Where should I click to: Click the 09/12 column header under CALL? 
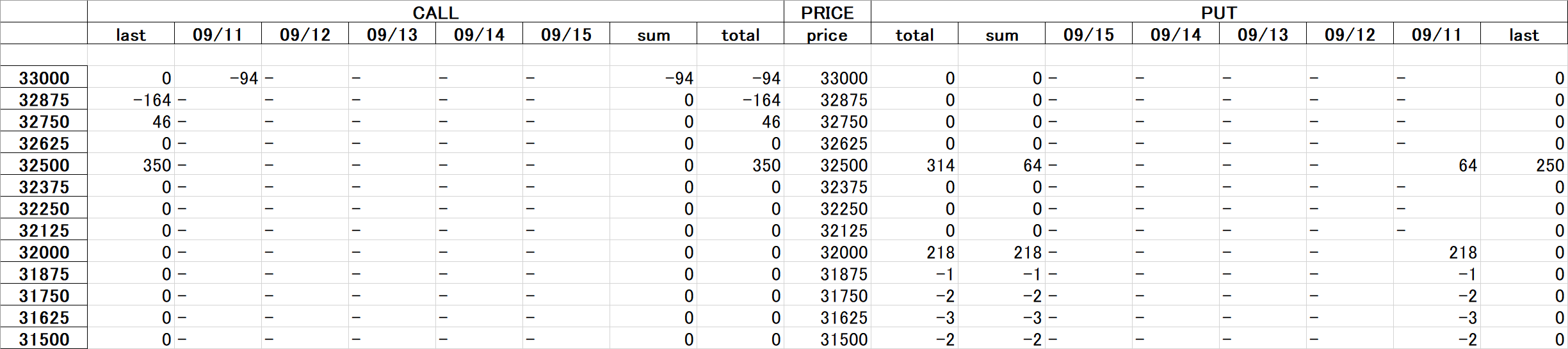click(305, 34)
